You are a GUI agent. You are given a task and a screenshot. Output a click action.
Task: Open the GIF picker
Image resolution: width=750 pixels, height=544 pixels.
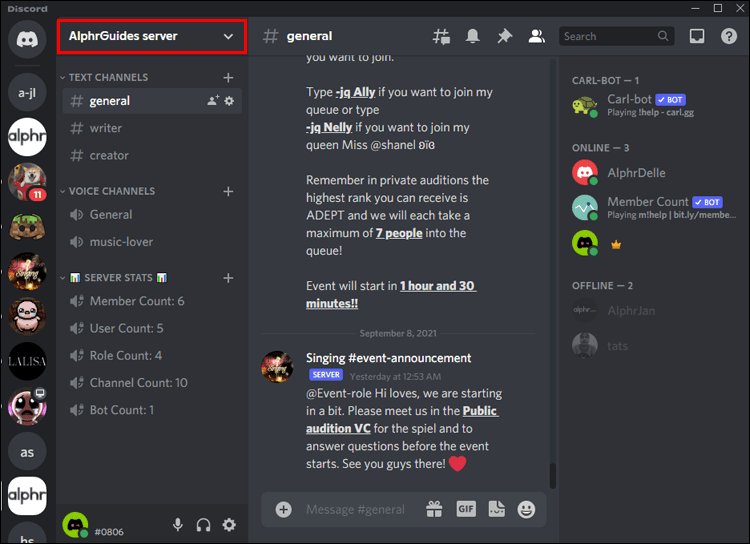tap(466, 509)
